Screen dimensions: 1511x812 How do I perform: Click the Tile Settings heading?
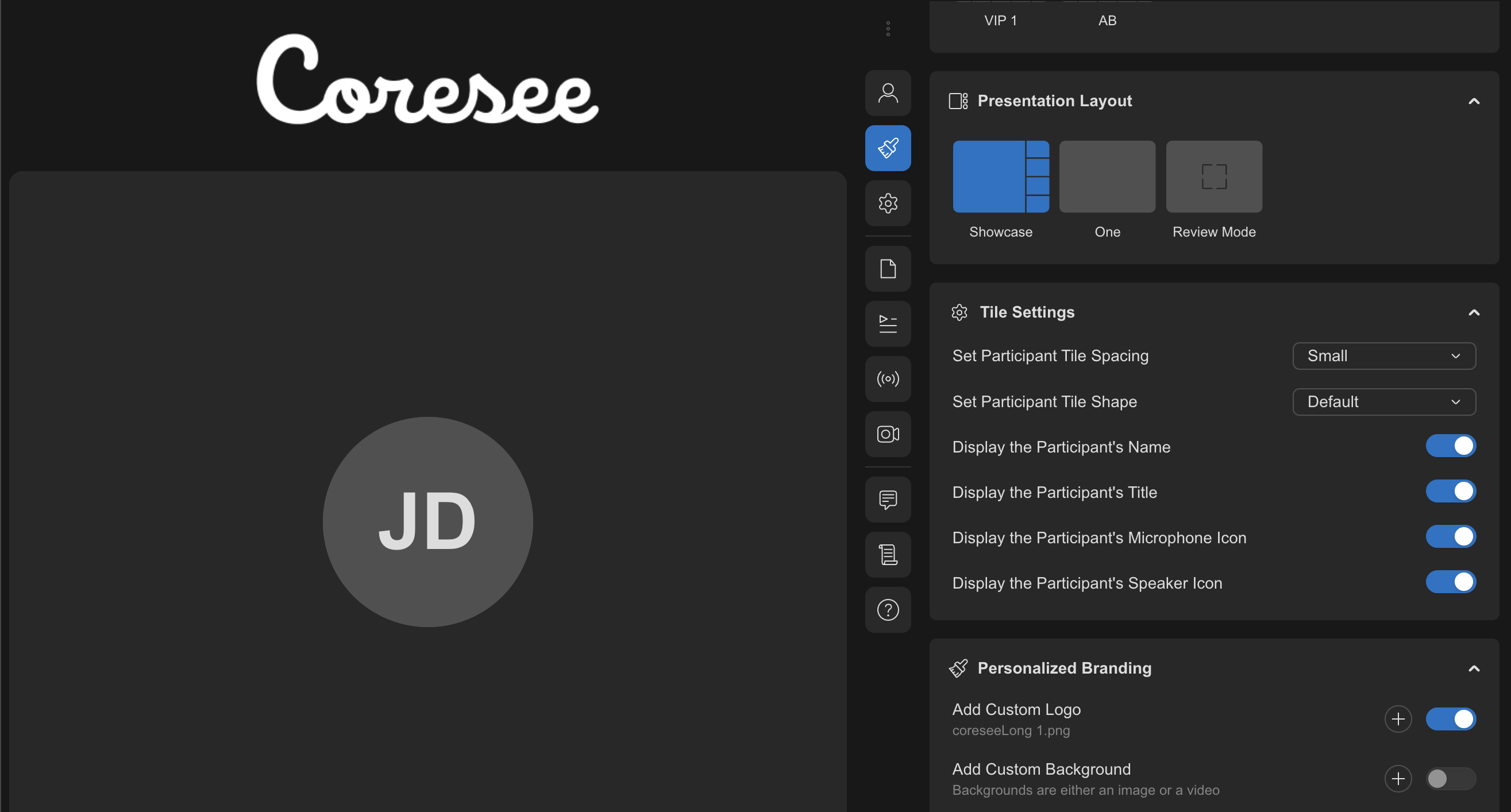tap(1027, 312)
